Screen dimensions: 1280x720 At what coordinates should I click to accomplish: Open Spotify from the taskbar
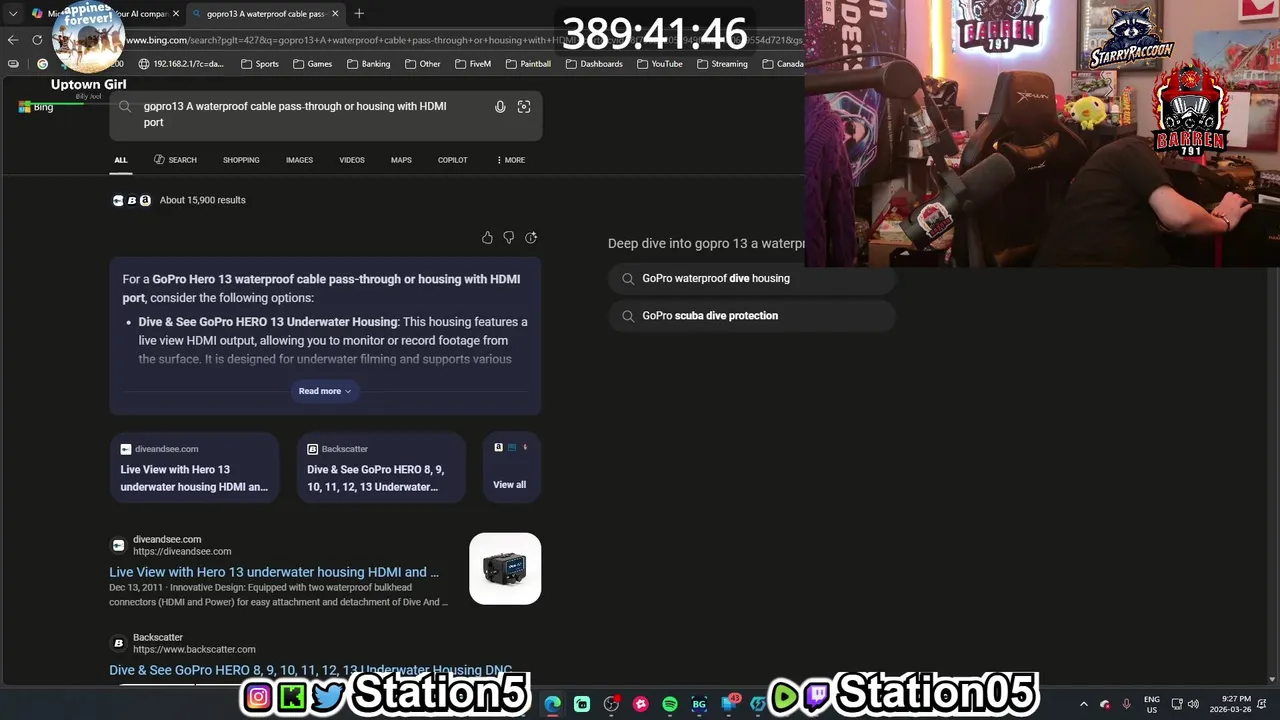click(x=670, y=704)
